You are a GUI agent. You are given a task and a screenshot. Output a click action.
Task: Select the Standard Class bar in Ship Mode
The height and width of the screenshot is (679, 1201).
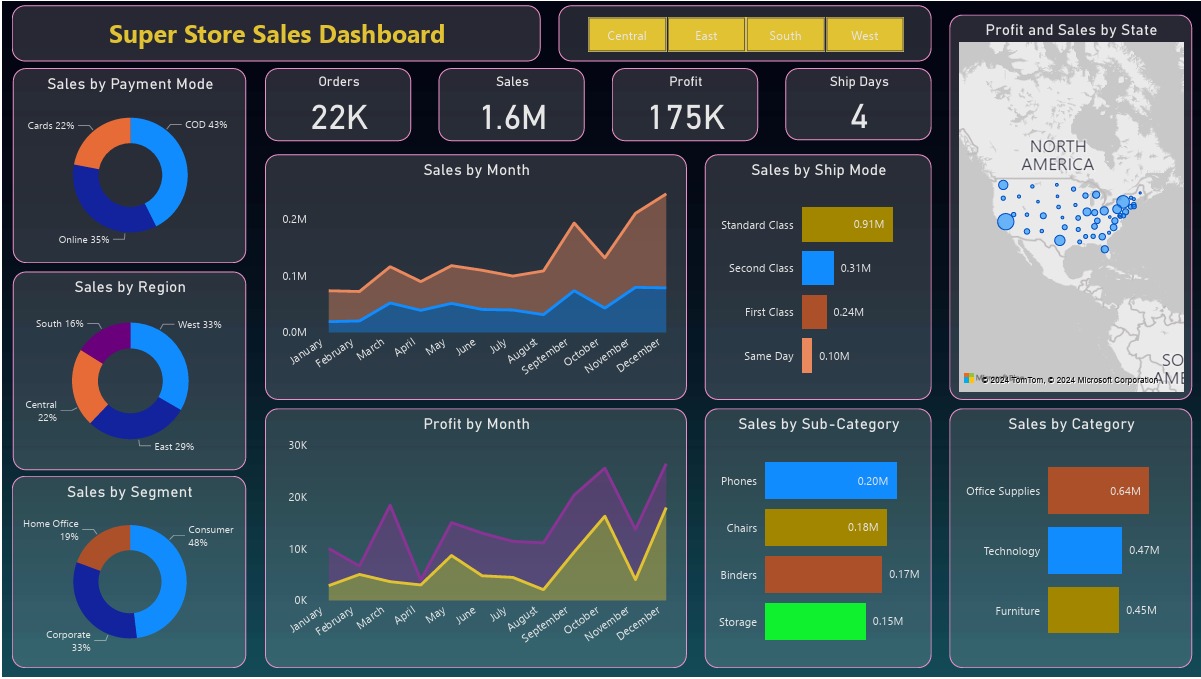click(846, 225)
